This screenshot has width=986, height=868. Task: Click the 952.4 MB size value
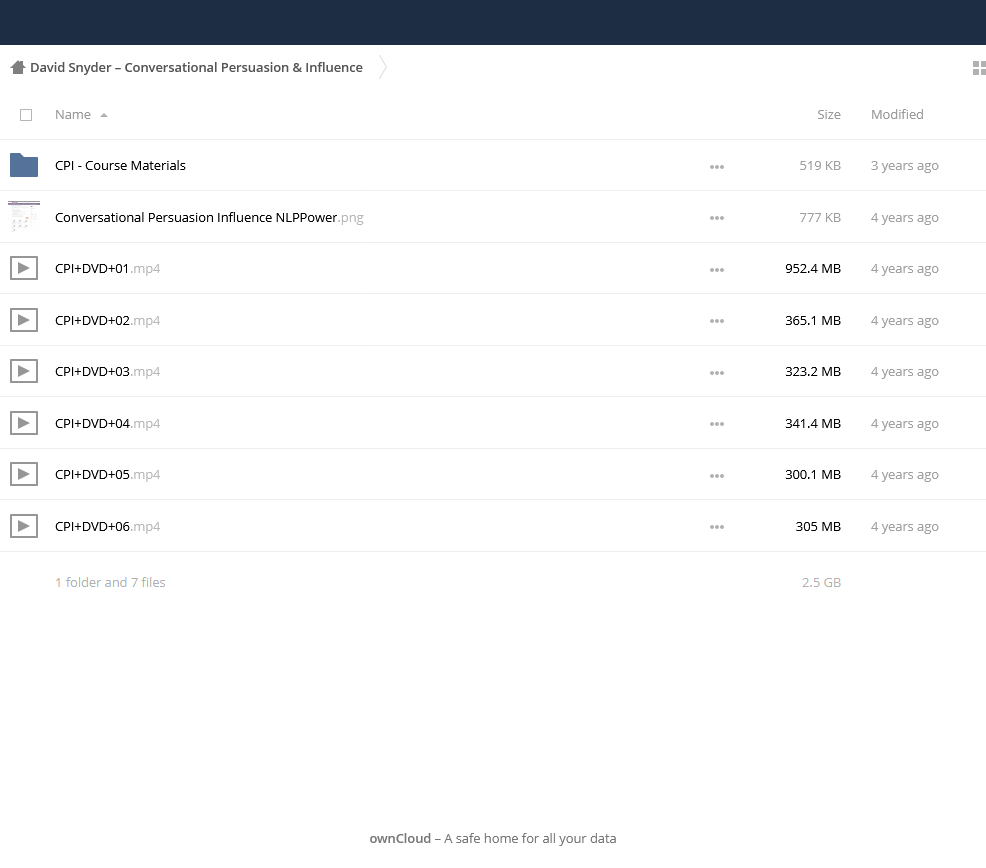[x=812, y=269]
